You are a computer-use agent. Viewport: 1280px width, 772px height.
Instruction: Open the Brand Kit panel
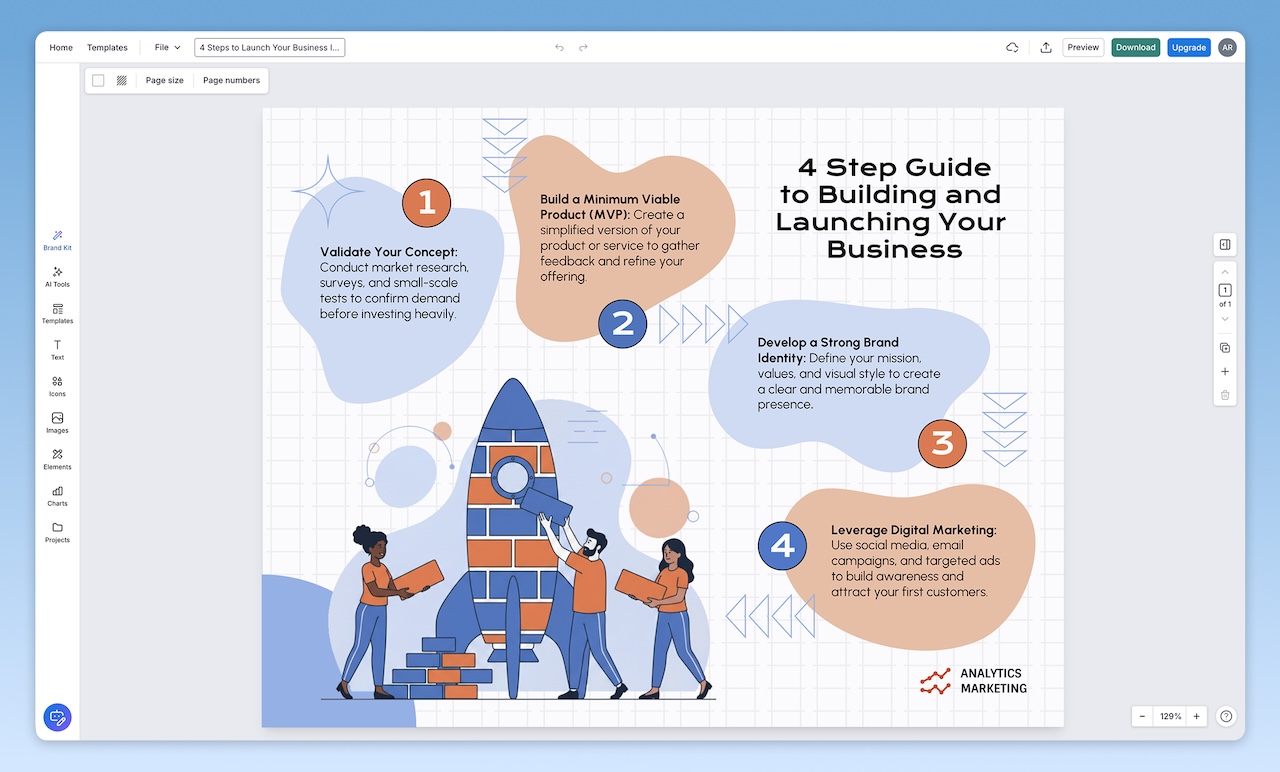click(57, 240)
